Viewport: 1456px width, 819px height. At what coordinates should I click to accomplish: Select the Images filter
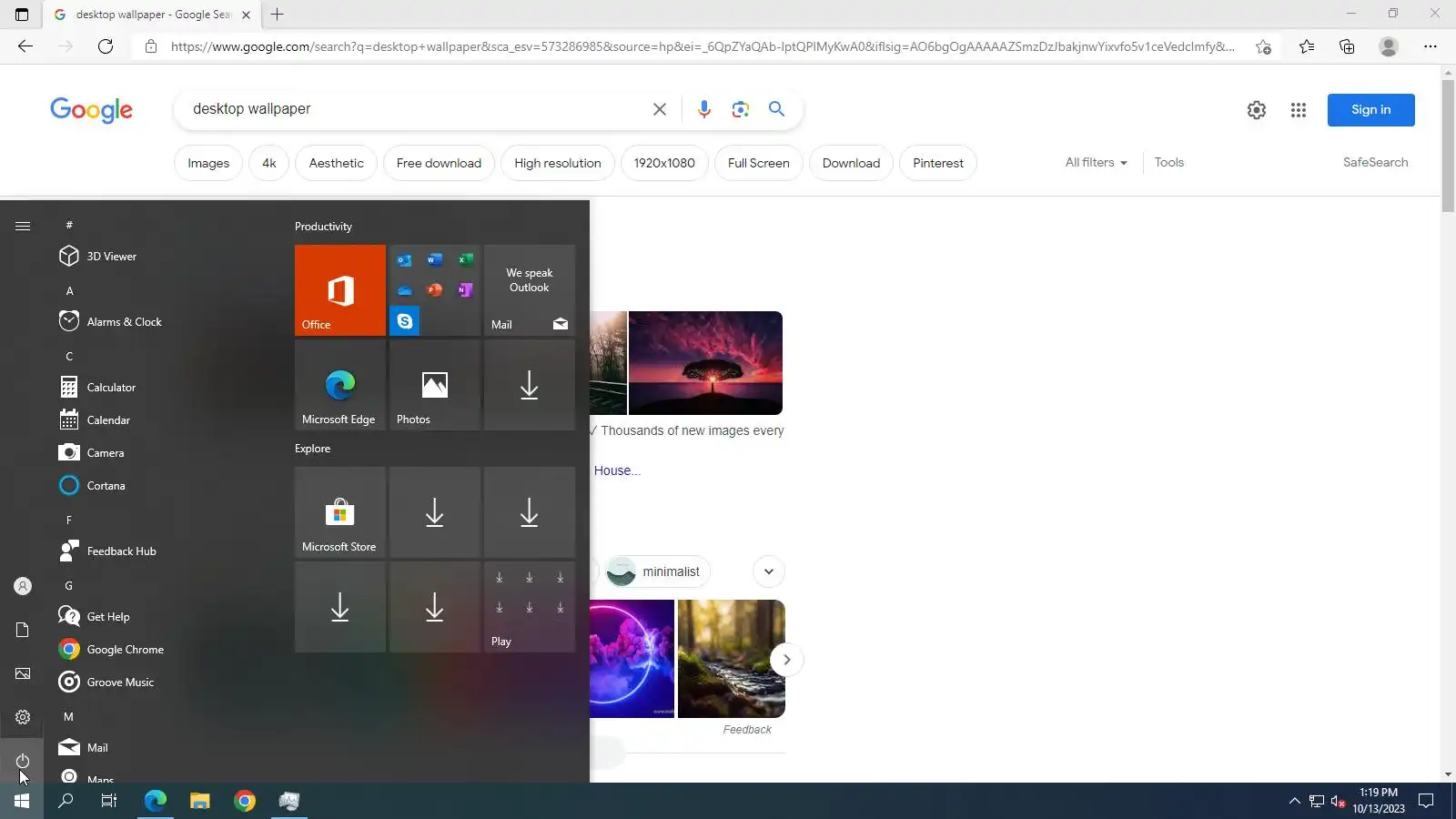pos(208,163)
